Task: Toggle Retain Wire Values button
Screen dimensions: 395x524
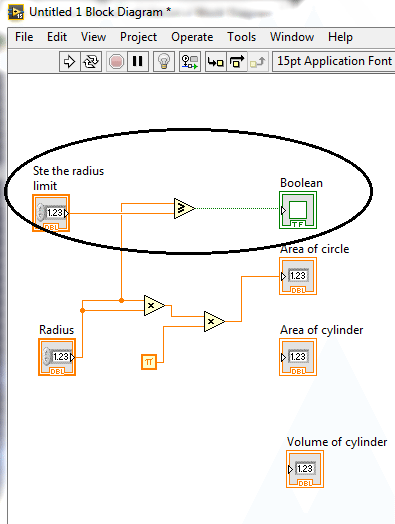Action: click(190, 61)
